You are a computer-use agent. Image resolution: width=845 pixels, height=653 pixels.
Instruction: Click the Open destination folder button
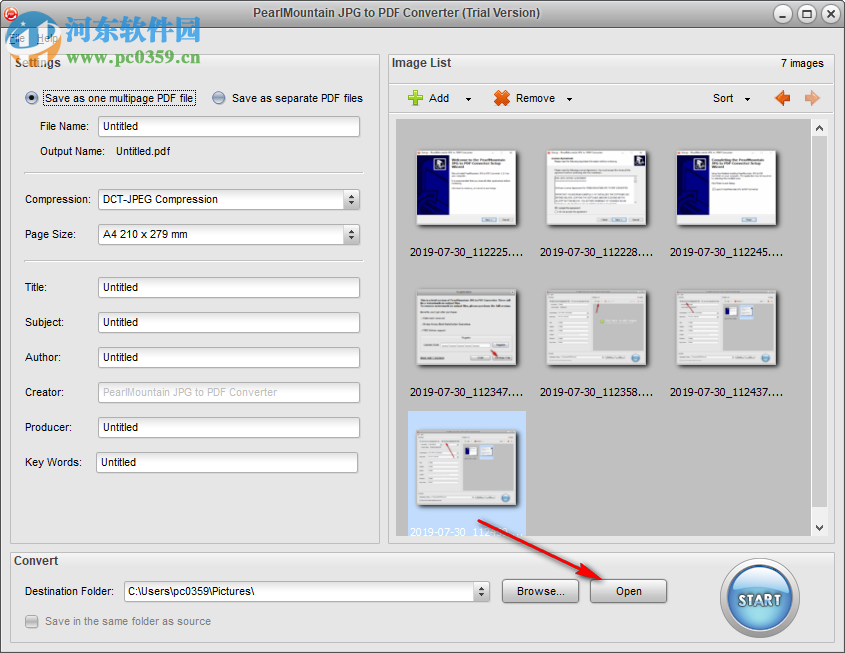pos(628,591)
